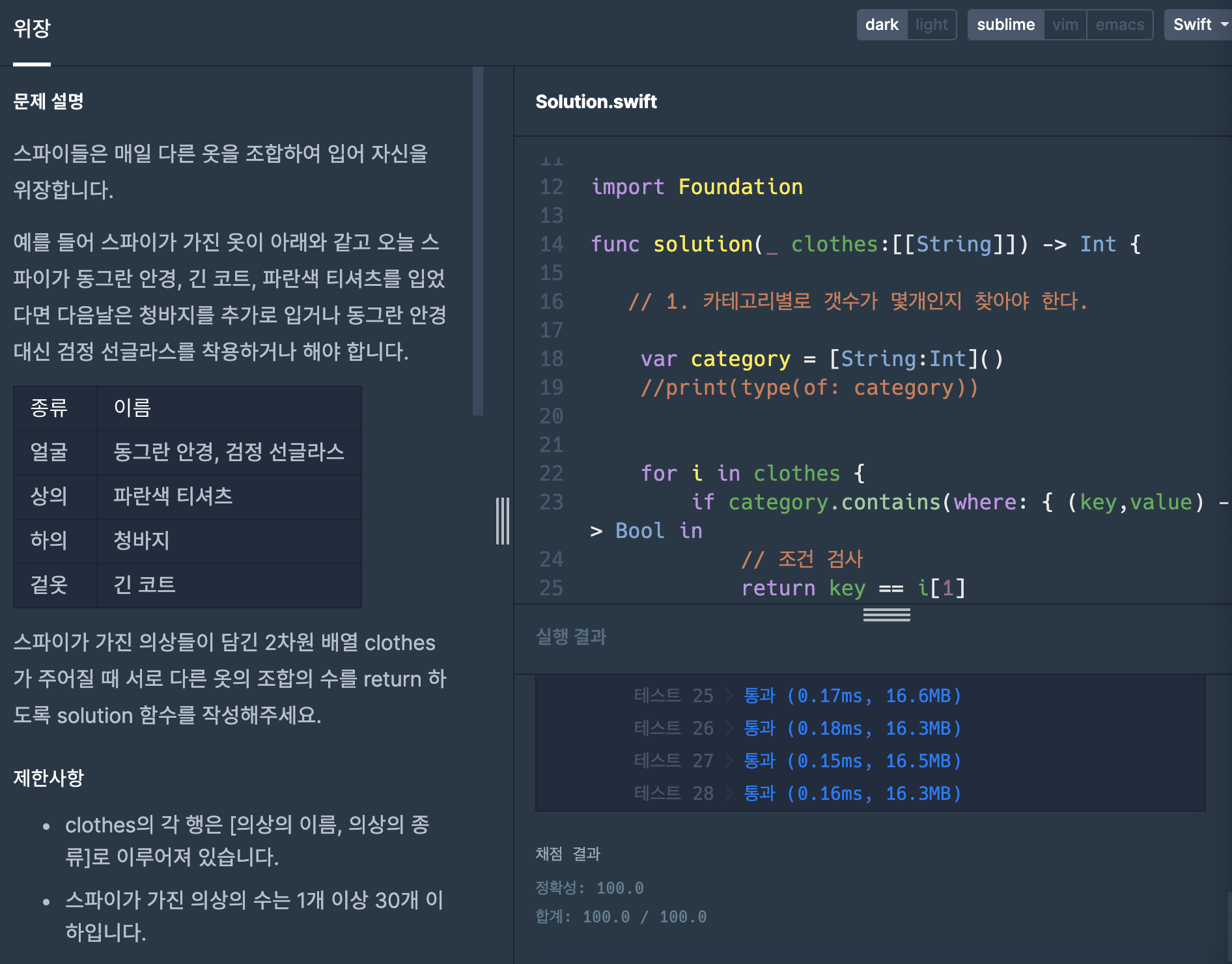Click the 상의 table cell
This screenshot has height=964, width=1232.
click(x=55, y=497)
